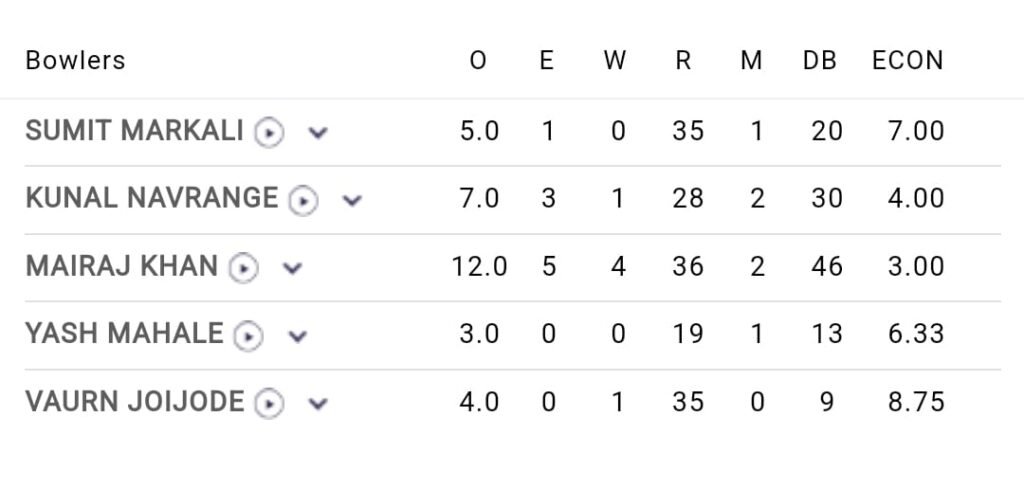Open YASH MAHALE player name

coord(124,334)
